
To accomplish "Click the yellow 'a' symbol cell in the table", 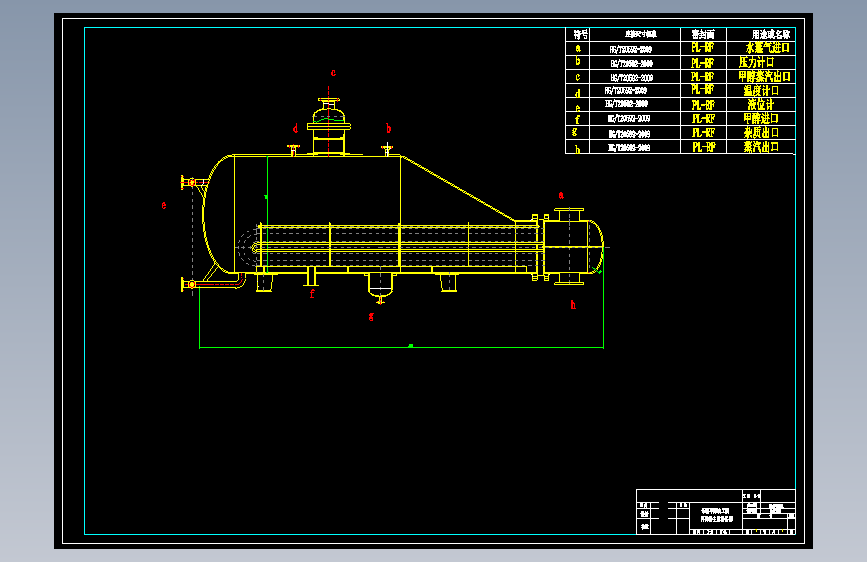I will (578, 49).
